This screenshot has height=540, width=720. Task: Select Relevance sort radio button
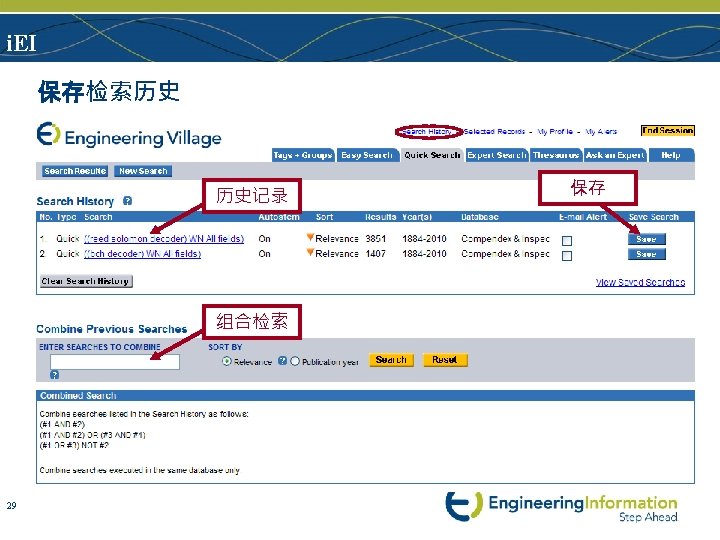227,361
